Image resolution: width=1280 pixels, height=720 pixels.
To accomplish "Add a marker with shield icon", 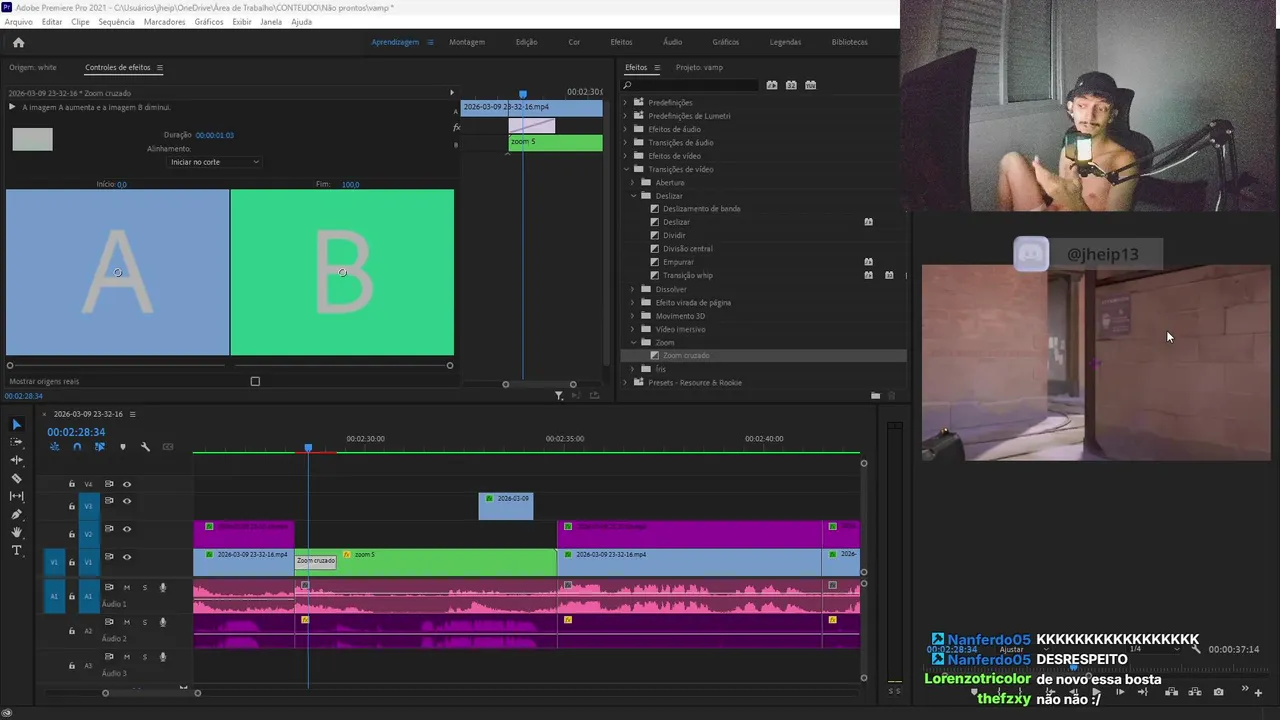I will 123,447.
